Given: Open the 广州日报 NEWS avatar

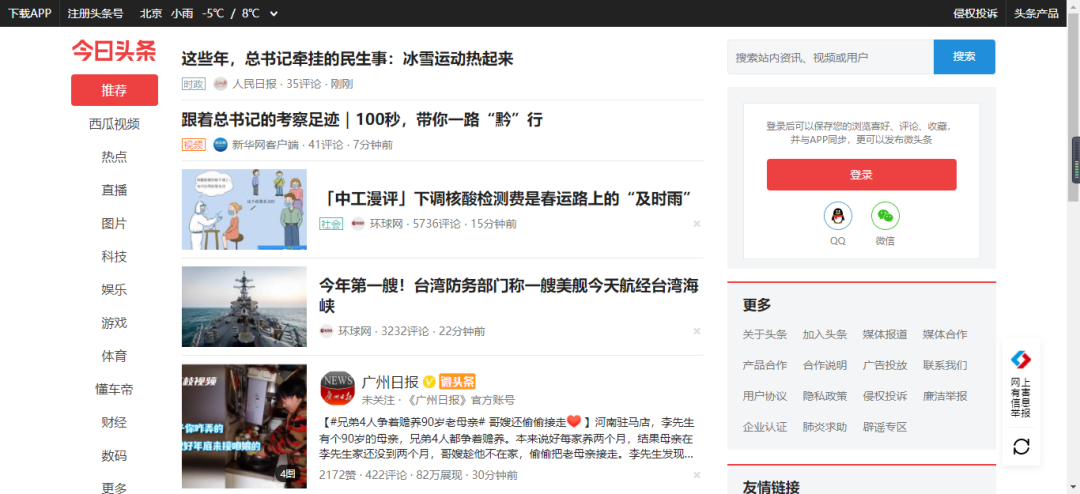Looking at the screenshot, I should [338, 389].
